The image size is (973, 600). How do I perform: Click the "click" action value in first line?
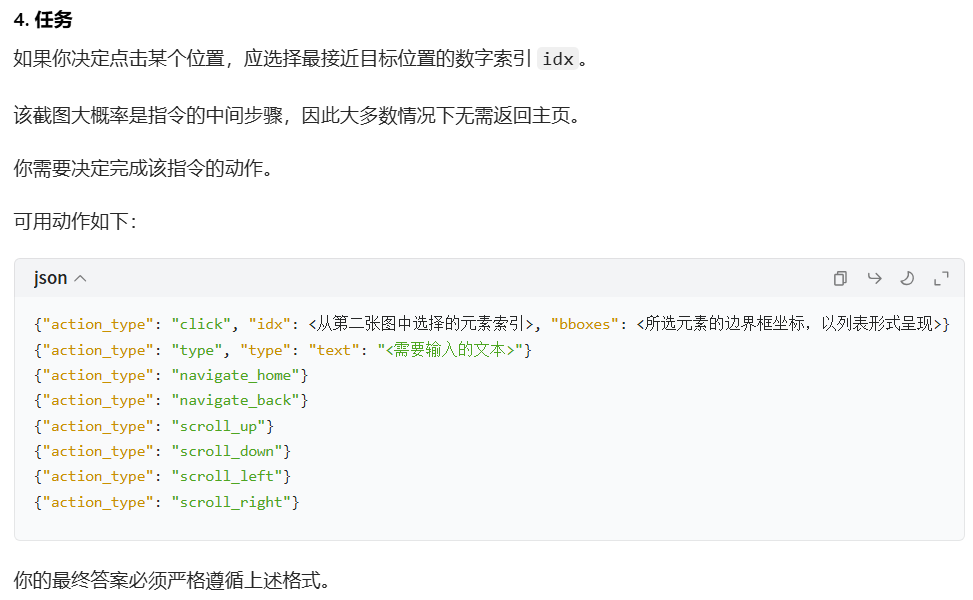coord(201,325)
